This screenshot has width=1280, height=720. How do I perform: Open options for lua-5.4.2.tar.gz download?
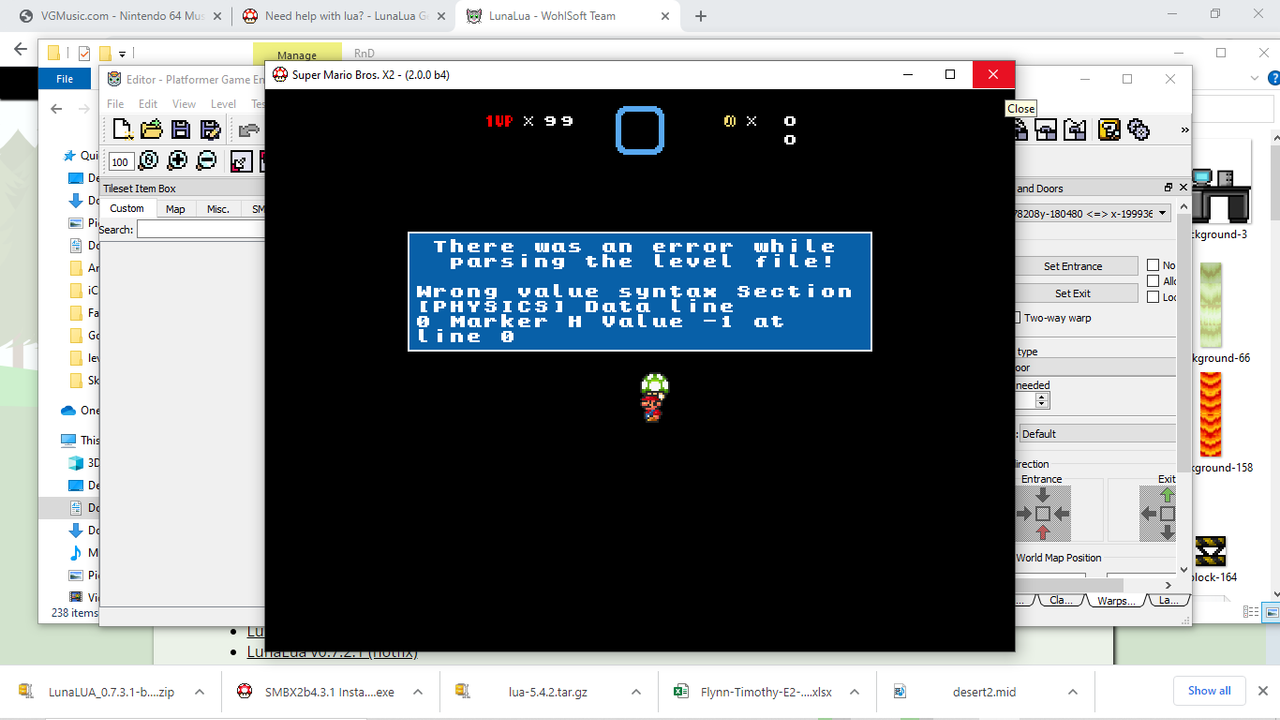636,691
